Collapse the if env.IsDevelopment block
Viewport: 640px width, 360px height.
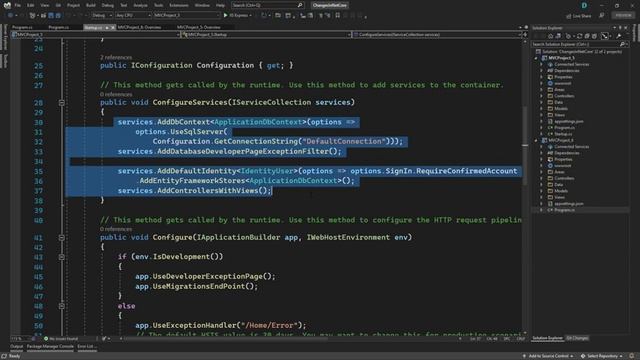coord(62,257)
